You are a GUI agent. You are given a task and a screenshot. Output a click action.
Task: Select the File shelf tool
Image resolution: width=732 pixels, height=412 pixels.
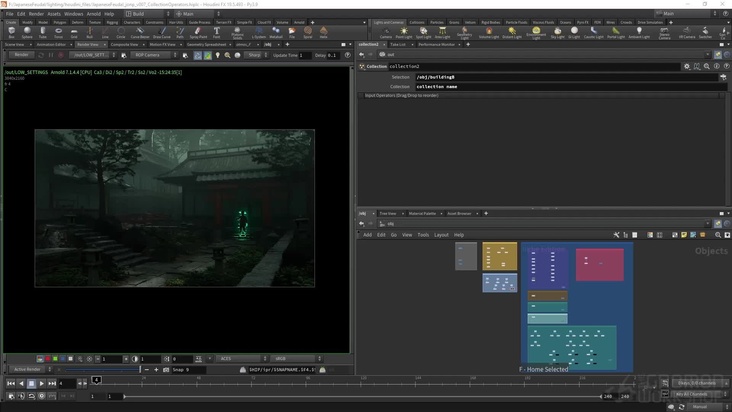(292, 32)
